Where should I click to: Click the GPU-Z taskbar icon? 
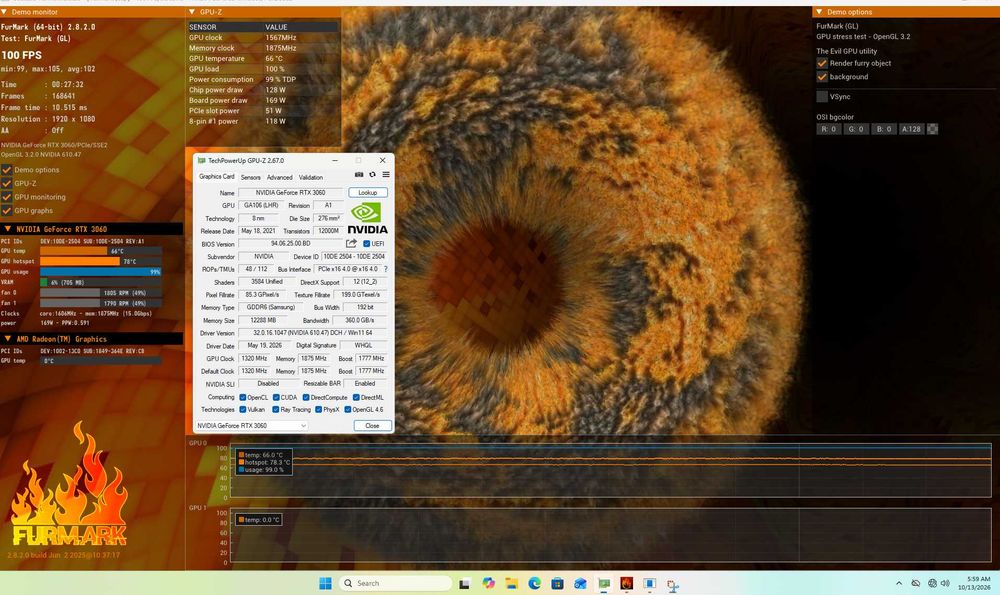tap(603, 583)
